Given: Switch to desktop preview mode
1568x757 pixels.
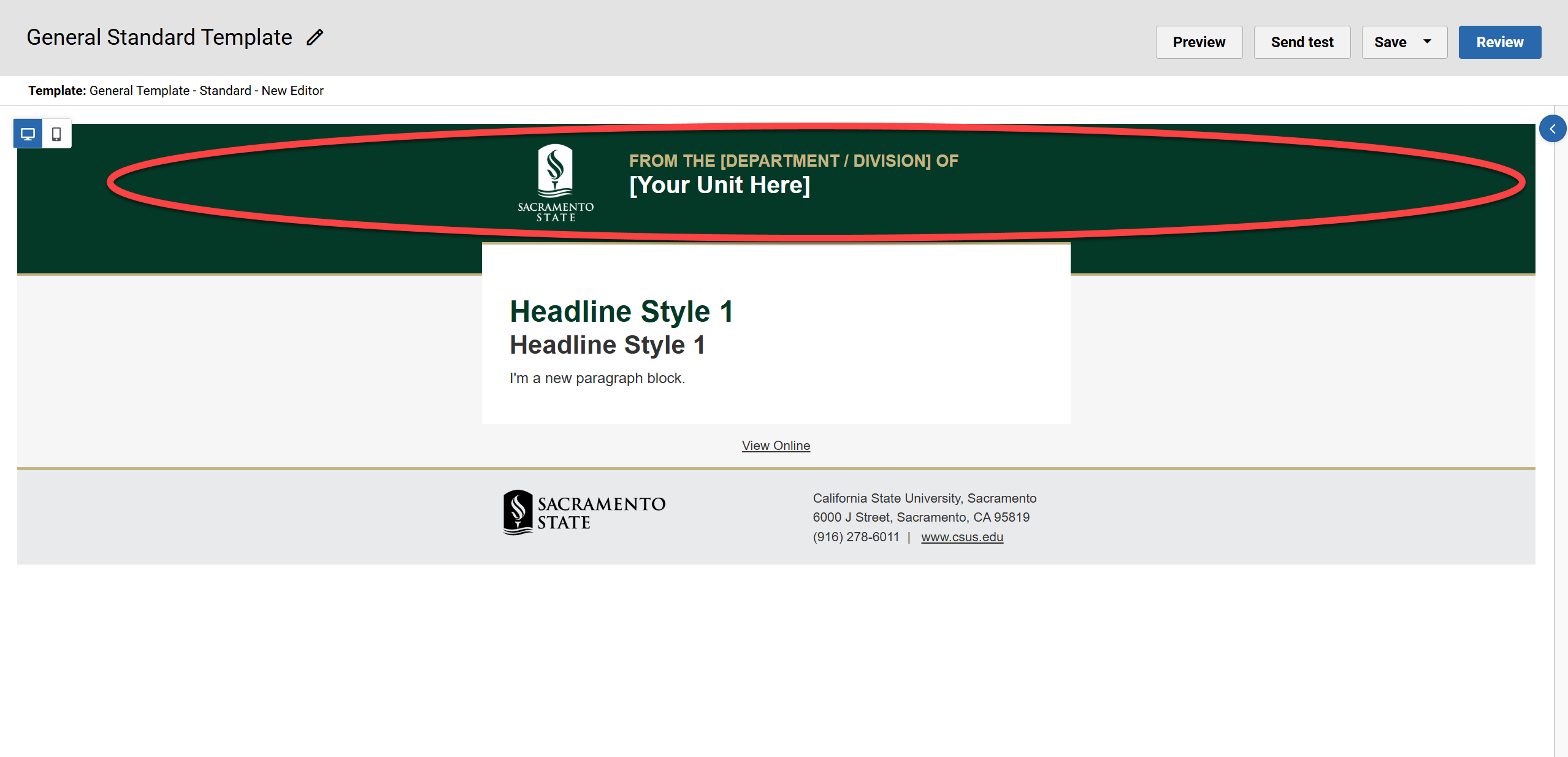Looking at the screenshot, I should tap(28, 134).
